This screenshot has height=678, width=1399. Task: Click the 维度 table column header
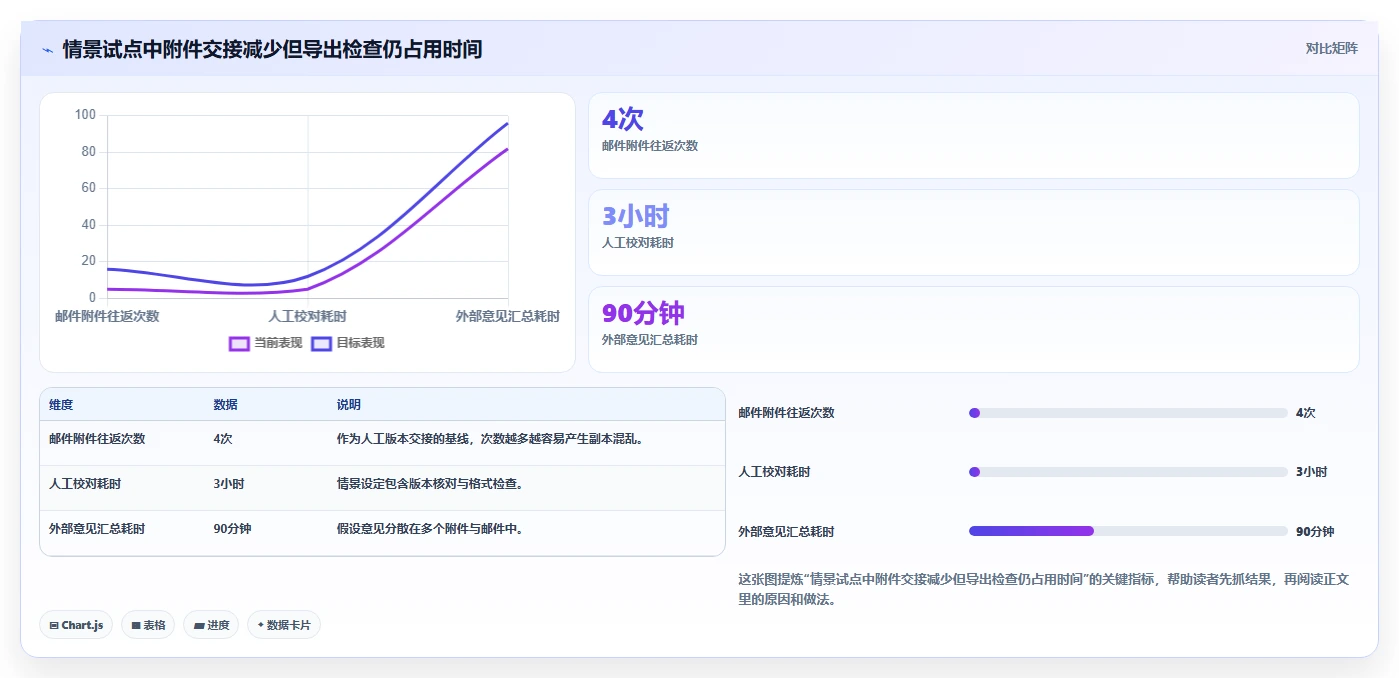point(61,405)
